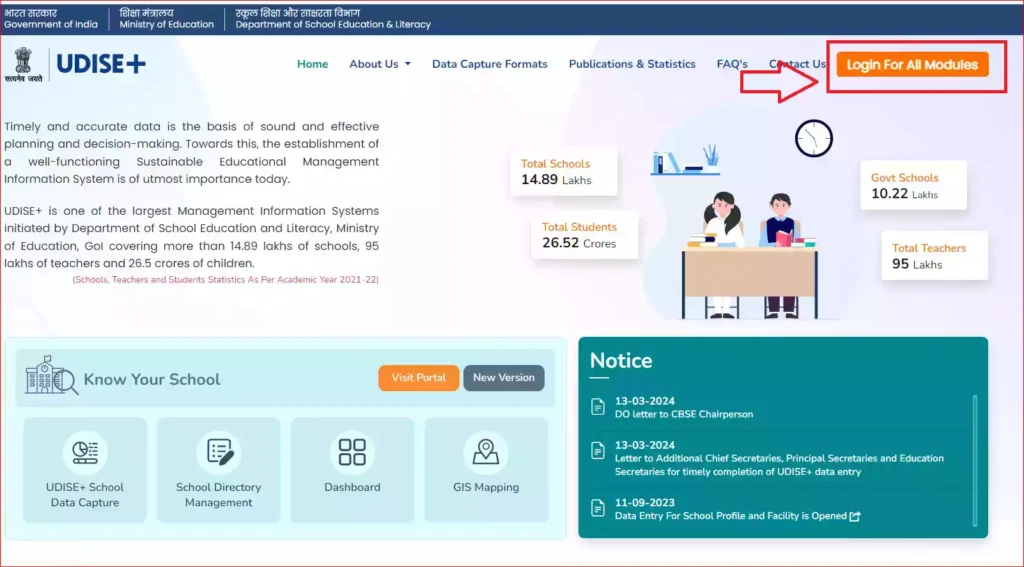Click the Know Your School building icon

click(x=51, y=376)
